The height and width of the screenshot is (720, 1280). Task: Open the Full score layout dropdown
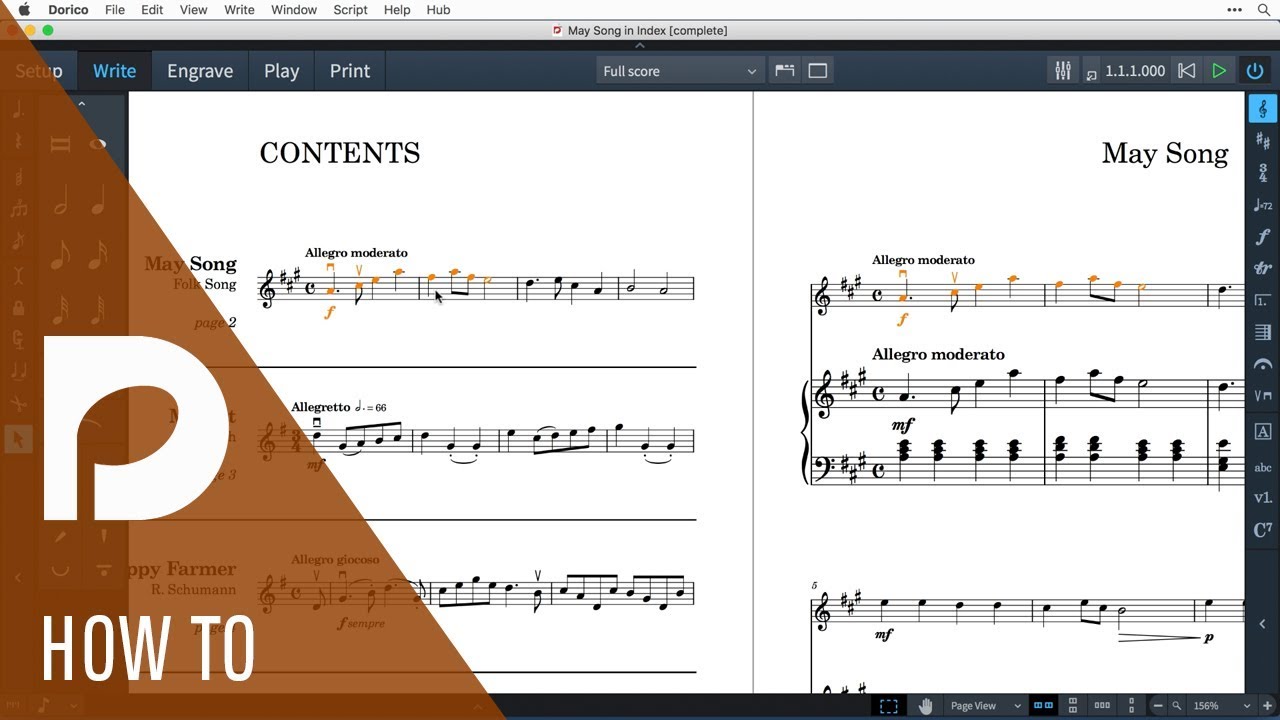pyautogui.click(x=680, y=71)
